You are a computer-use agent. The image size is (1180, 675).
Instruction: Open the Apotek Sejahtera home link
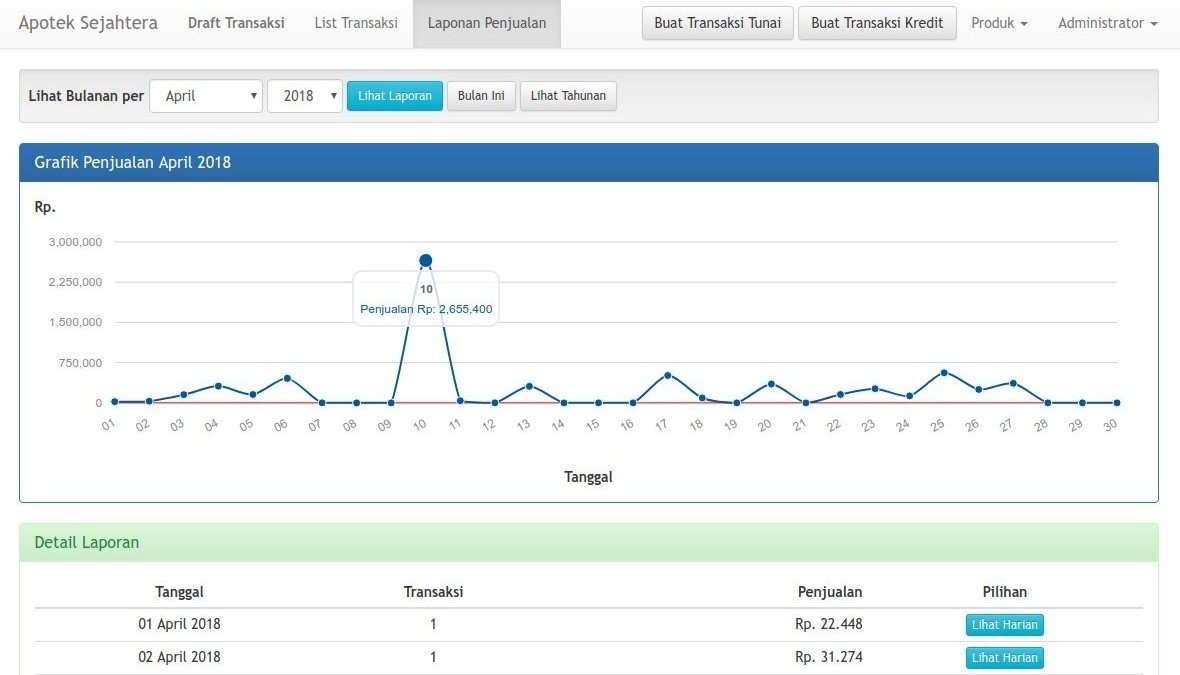88,23
